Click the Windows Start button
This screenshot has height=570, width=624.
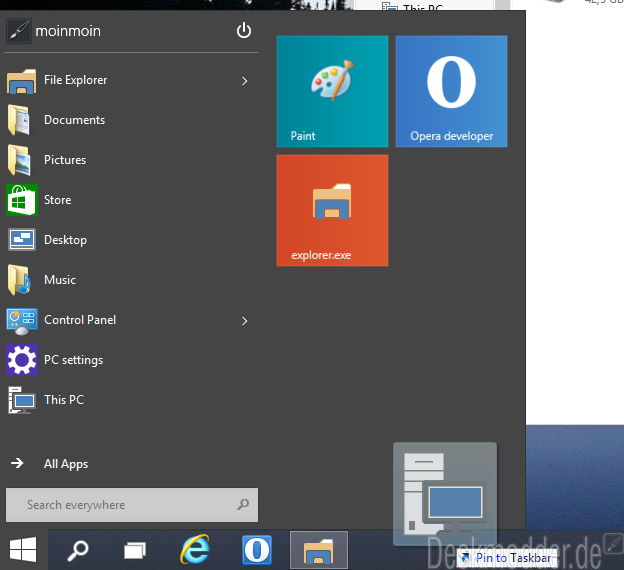click(23, 550)
